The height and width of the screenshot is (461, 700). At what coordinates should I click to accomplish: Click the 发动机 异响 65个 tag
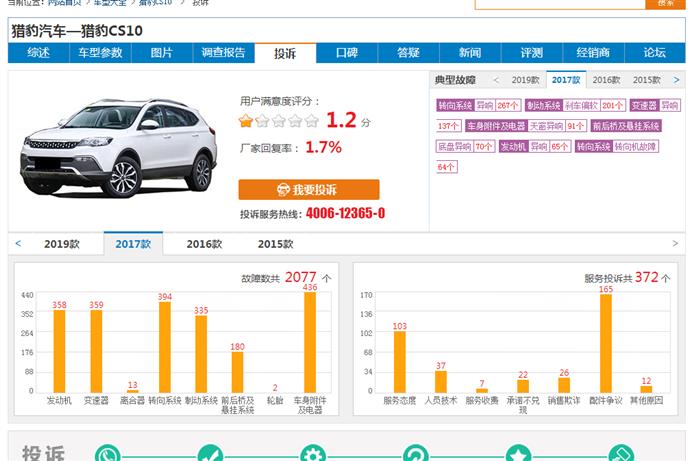pos(535,146)
